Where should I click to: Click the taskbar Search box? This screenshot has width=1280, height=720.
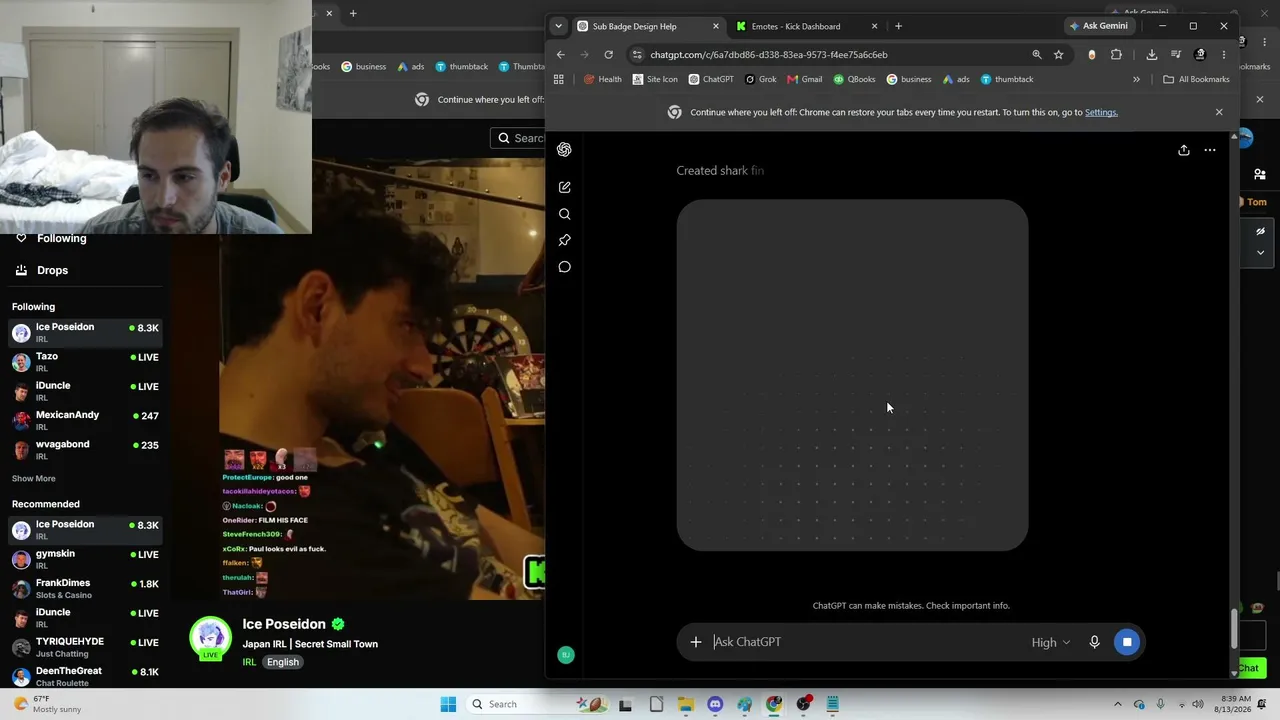538,704
